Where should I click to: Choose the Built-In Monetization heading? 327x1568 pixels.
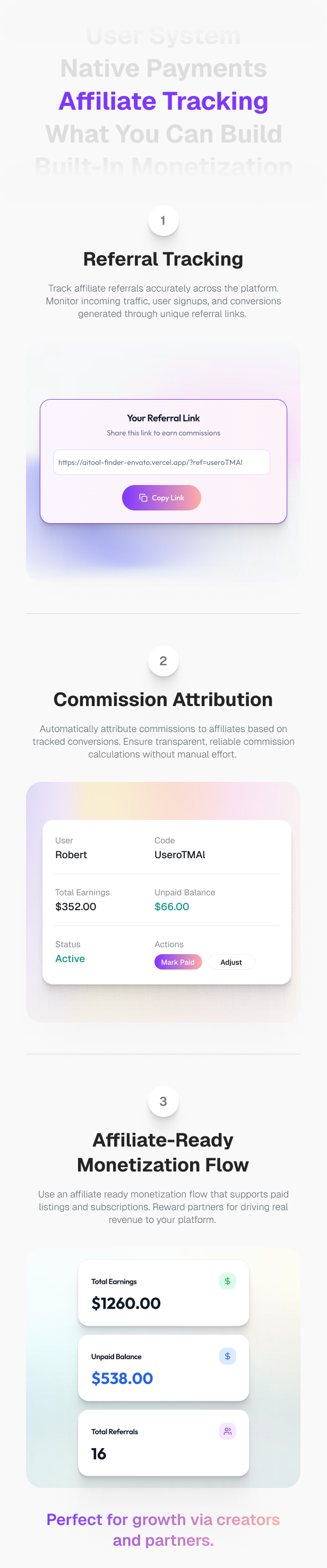(x=164, y=166)
